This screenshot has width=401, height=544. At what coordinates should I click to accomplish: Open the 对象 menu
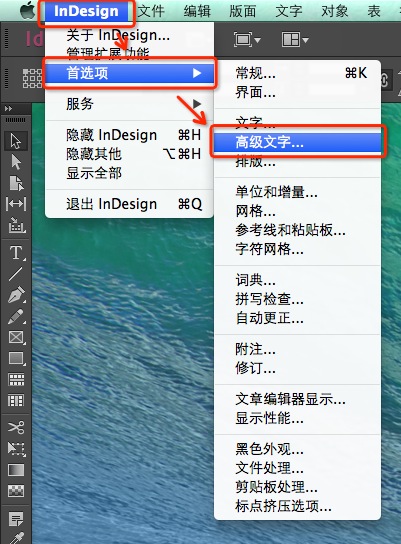click(x=334, y=11)
